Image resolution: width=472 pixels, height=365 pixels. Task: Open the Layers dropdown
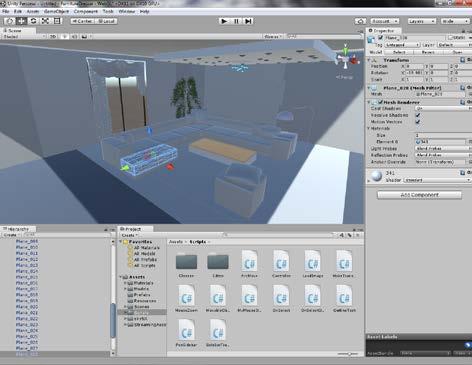[x=422, y=21]
